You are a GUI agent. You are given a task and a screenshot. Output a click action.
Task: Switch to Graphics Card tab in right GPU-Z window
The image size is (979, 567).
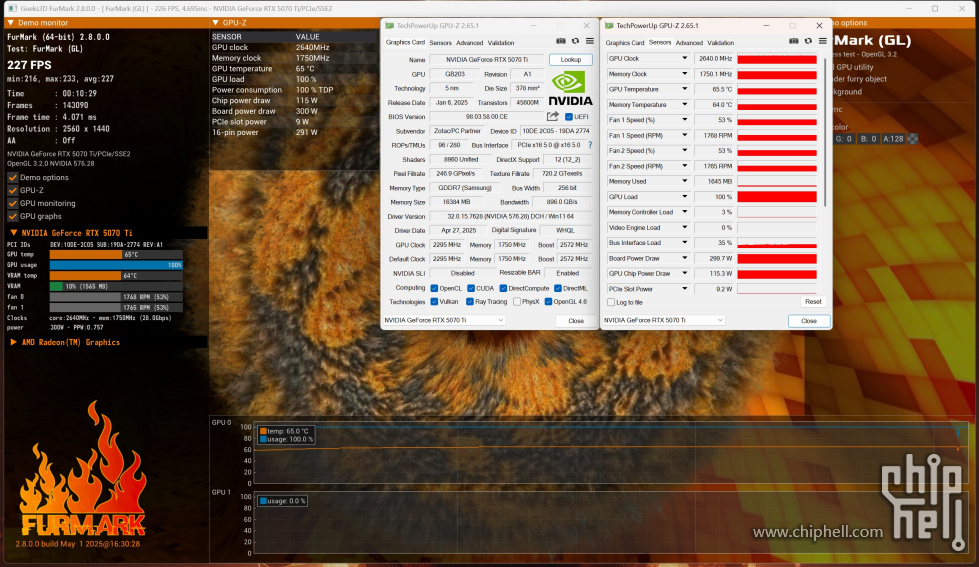coord(624,43)
